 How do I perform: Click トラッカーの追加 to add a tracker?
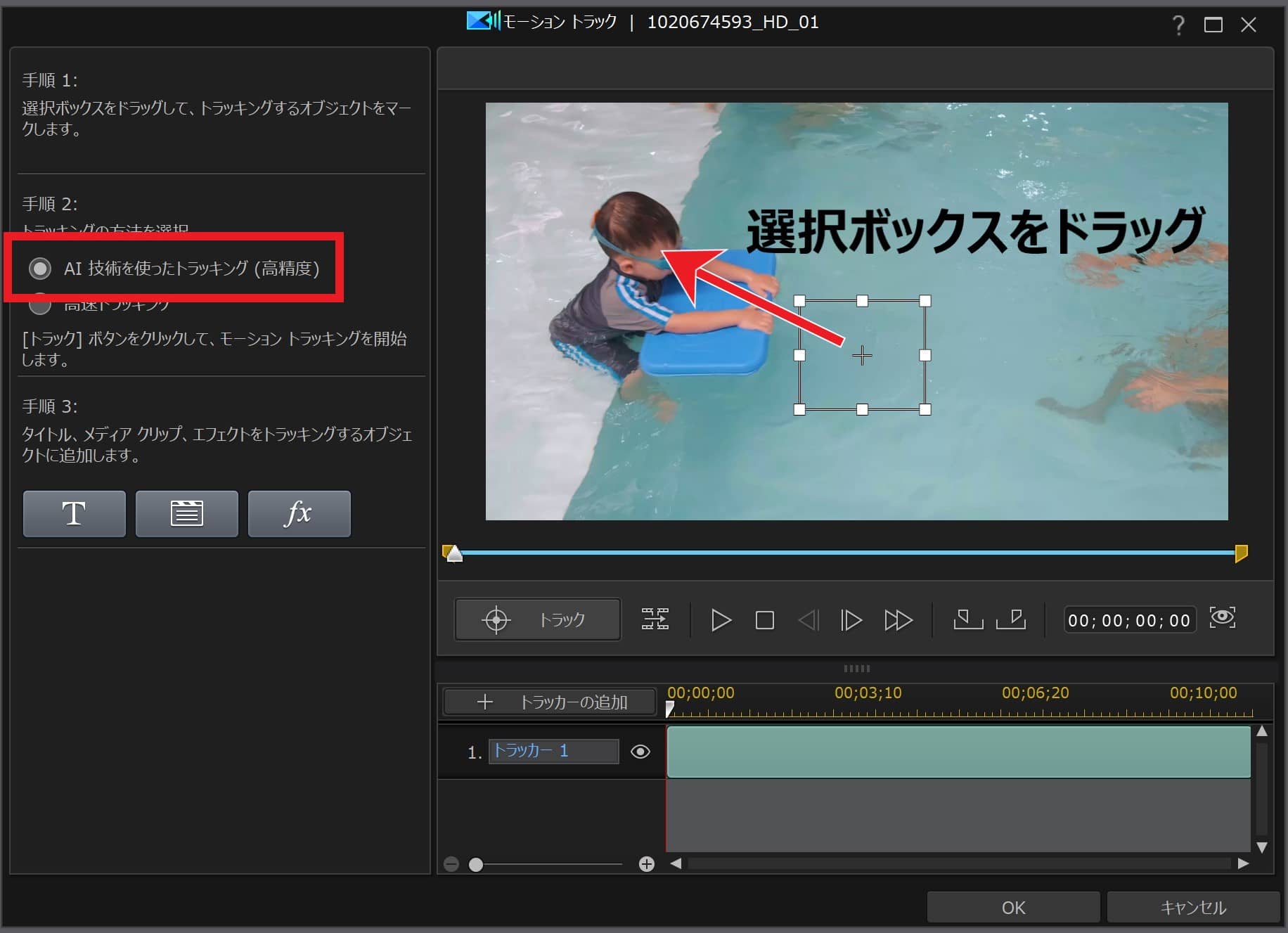(x=550, y=702)
